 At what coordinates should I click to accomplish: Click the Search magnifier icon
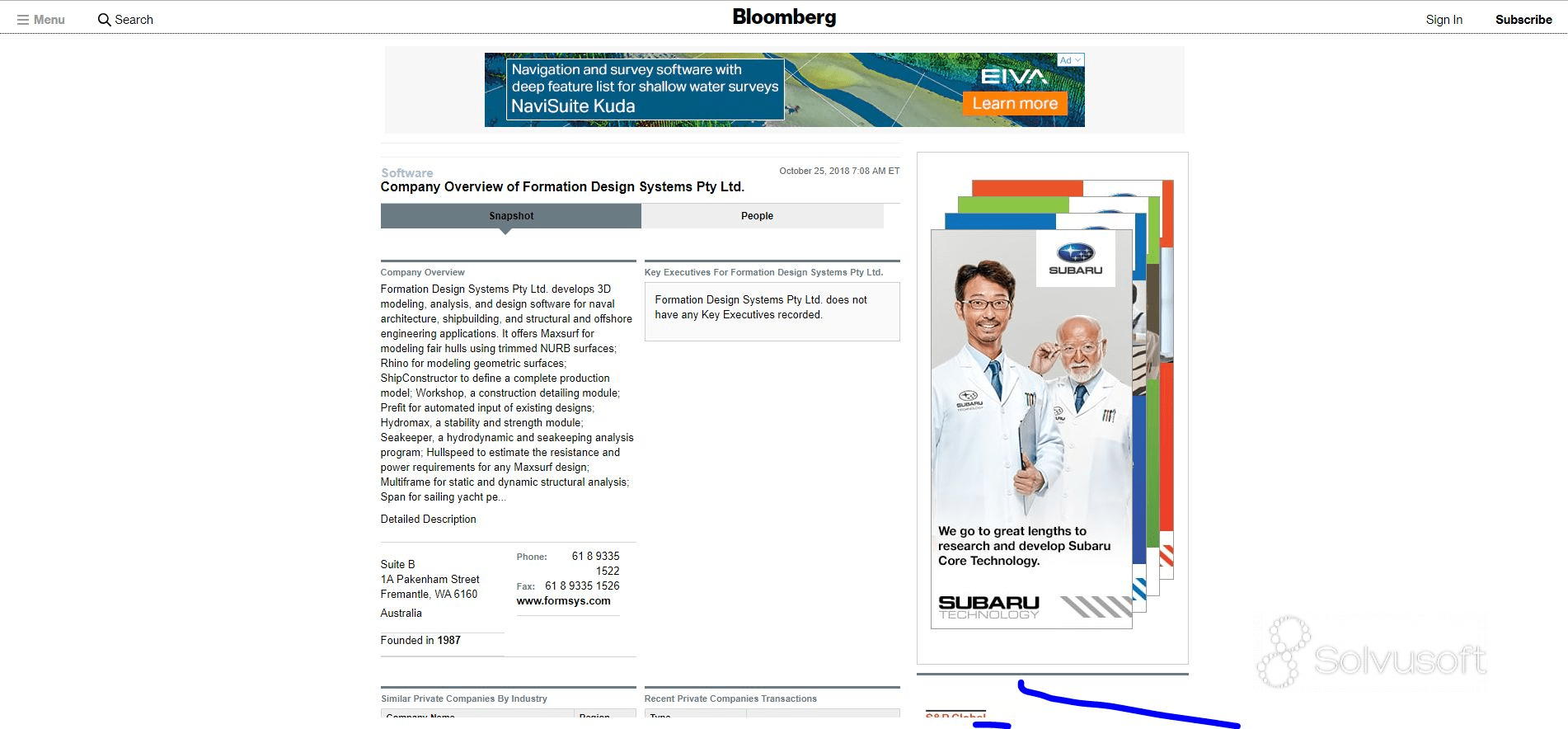[x=104, y=20]
